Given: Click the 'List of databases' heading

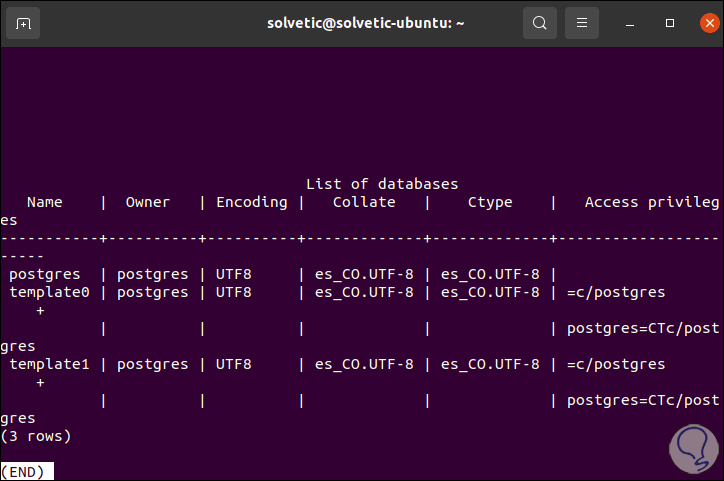Looking at the screenshot, I should (381, 184).
